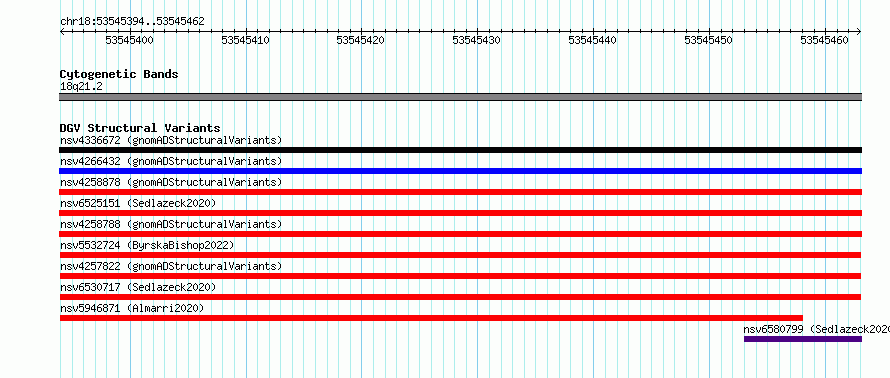The image size is (890, 378).
Task: Click the black nsv4336672 variant bar
Action: (x=460, y=150)
